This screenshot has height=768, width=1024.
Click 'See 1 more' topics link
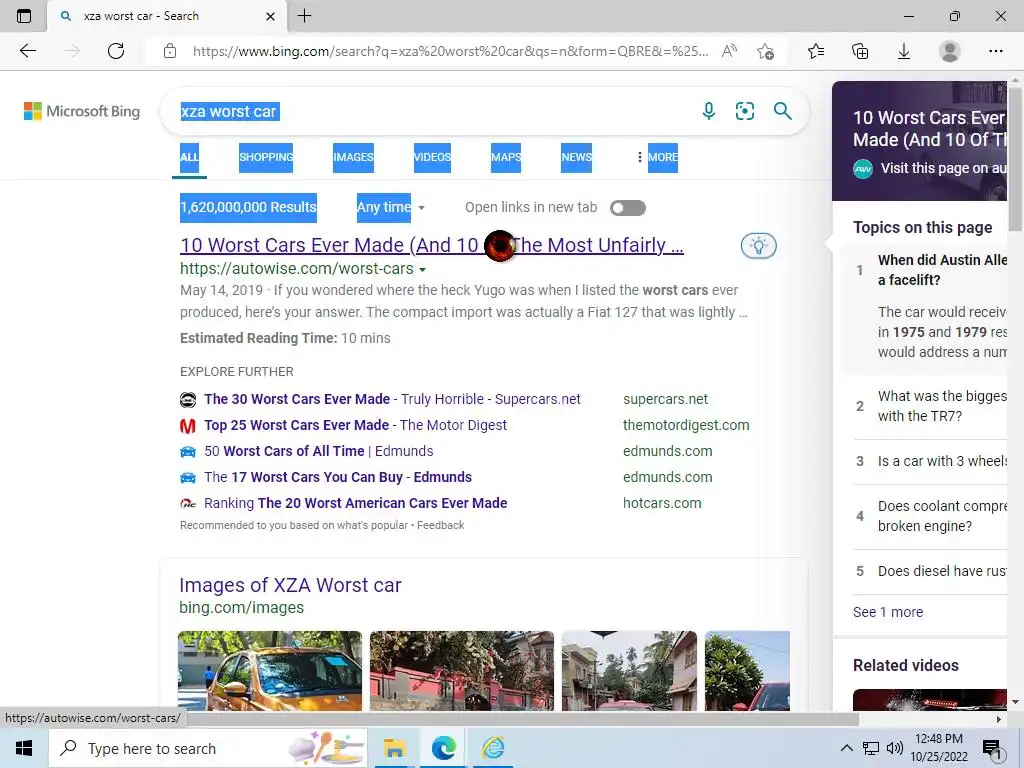(x=888, y=612)
